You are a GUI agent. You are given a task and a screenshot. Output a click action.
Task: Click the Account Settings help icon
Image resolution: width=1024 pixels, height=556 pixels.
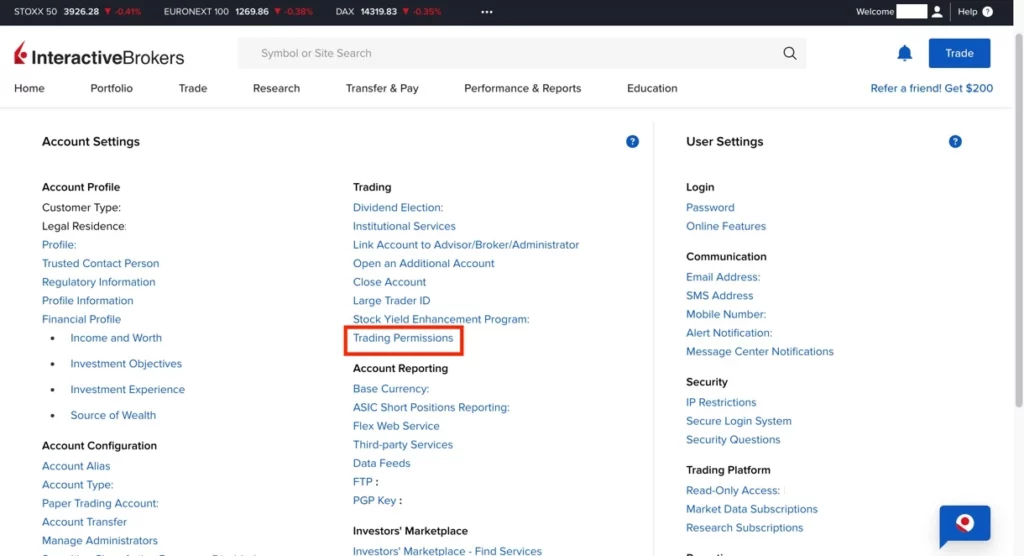tap(632, 142)
